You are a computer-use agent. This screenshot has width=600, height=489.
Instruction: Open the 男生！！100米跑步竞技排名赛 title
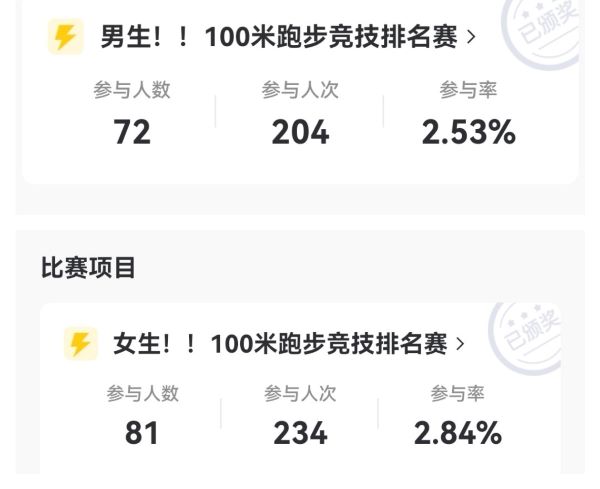[x=278, y=38]
